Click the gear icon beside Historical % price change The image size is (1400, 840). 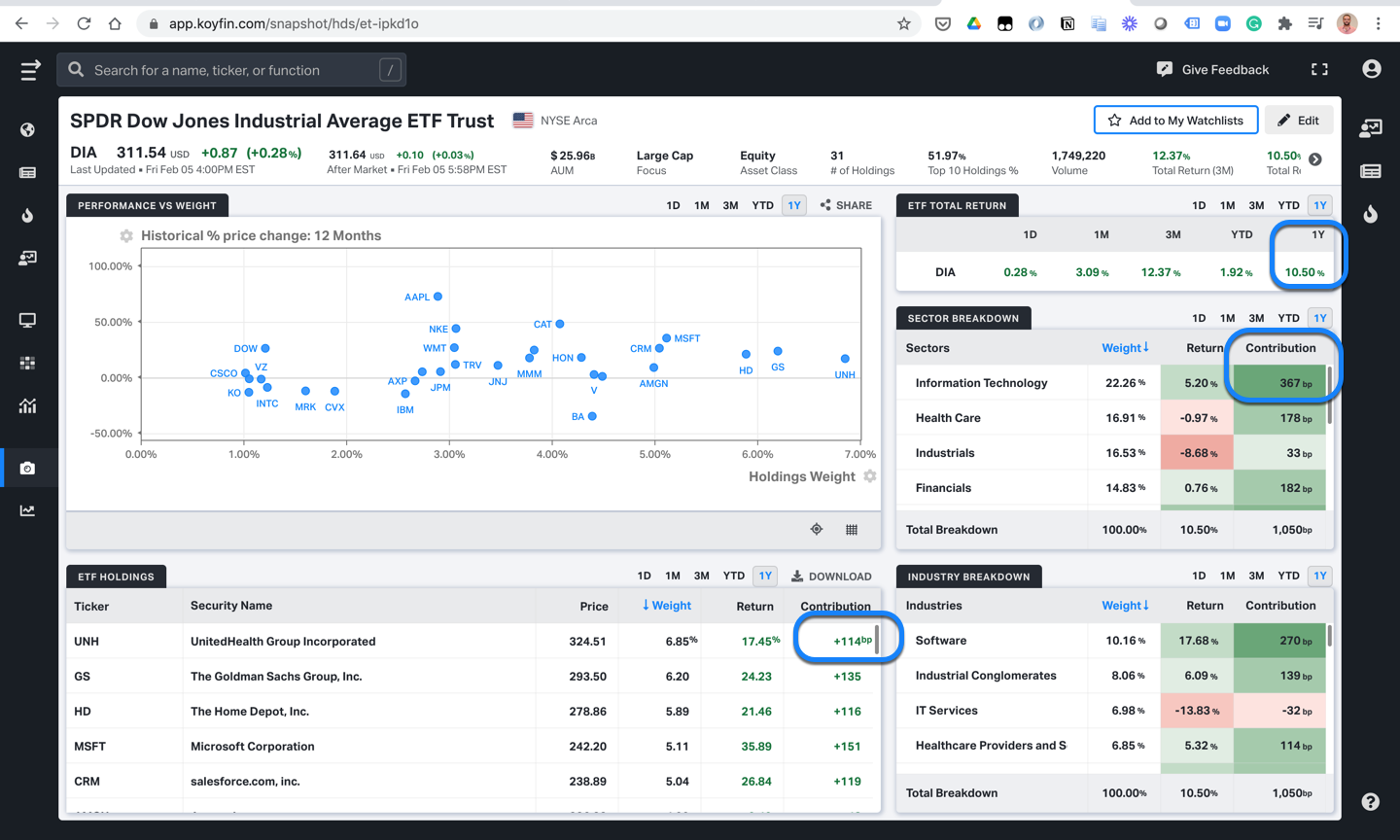[x=126, y=236]
